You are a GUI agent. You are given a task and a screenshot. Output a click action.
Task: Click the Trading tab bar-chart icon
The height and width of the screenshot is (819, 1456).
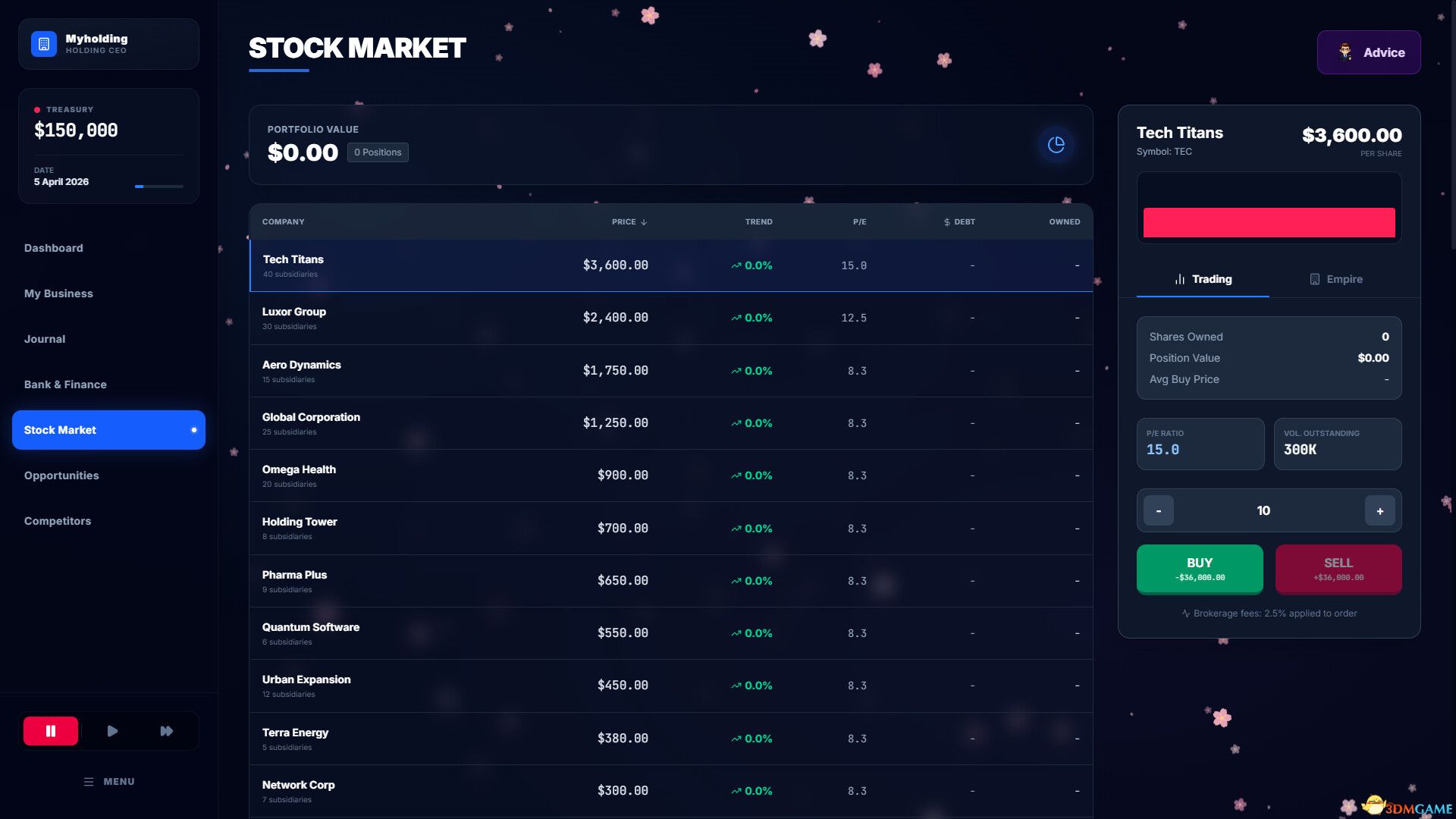click(1180, 279)
